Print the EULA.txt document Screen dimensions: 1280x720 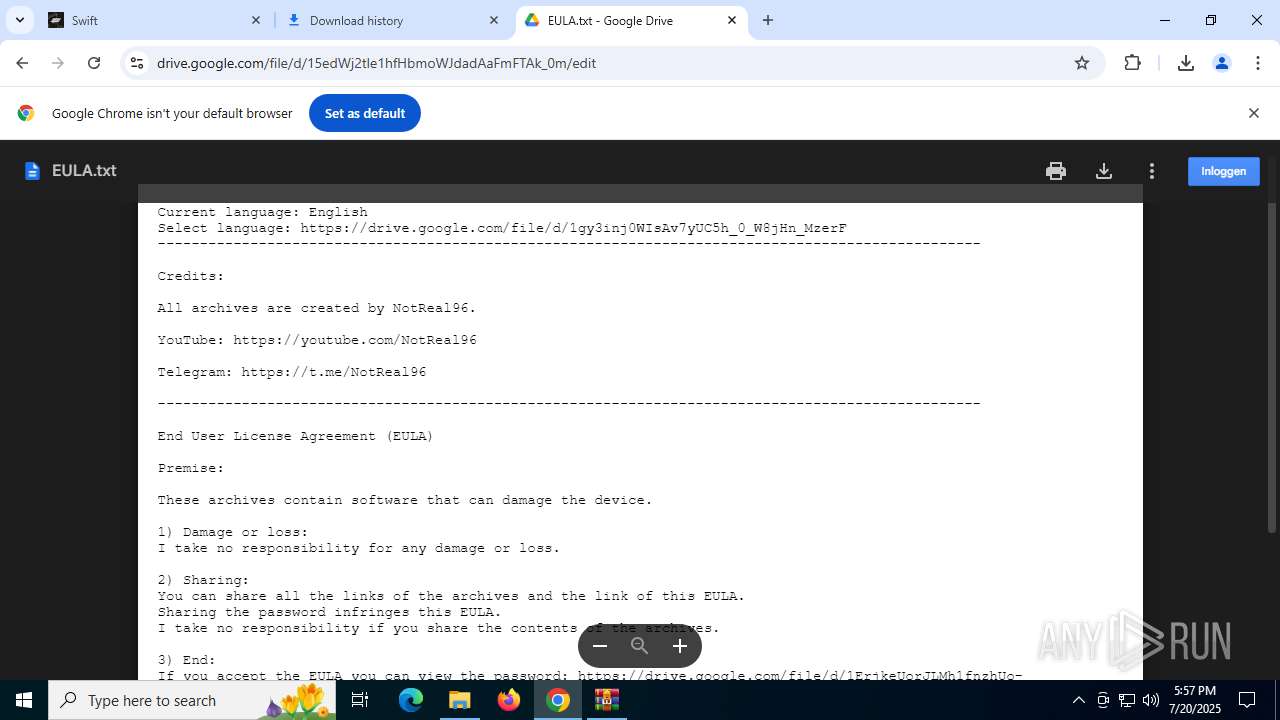[1056, 171]
